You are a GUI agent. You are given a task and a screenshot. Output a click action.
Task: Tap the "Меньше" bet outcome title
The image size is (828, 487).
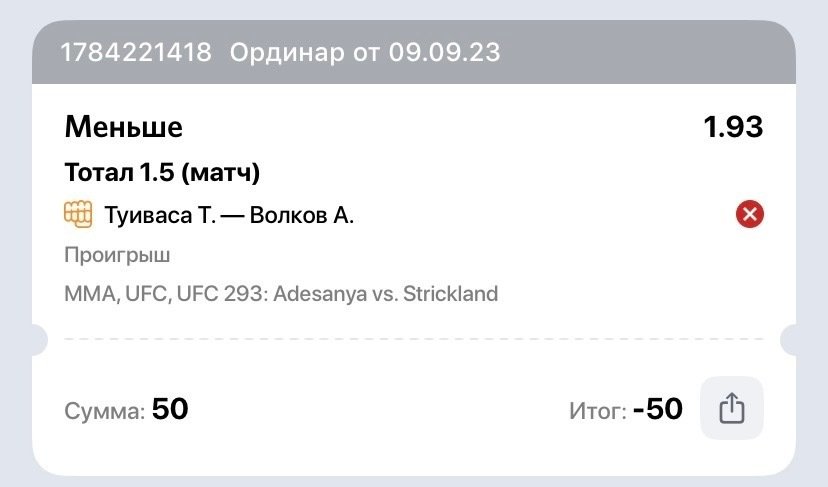click(x=124, y=127)
